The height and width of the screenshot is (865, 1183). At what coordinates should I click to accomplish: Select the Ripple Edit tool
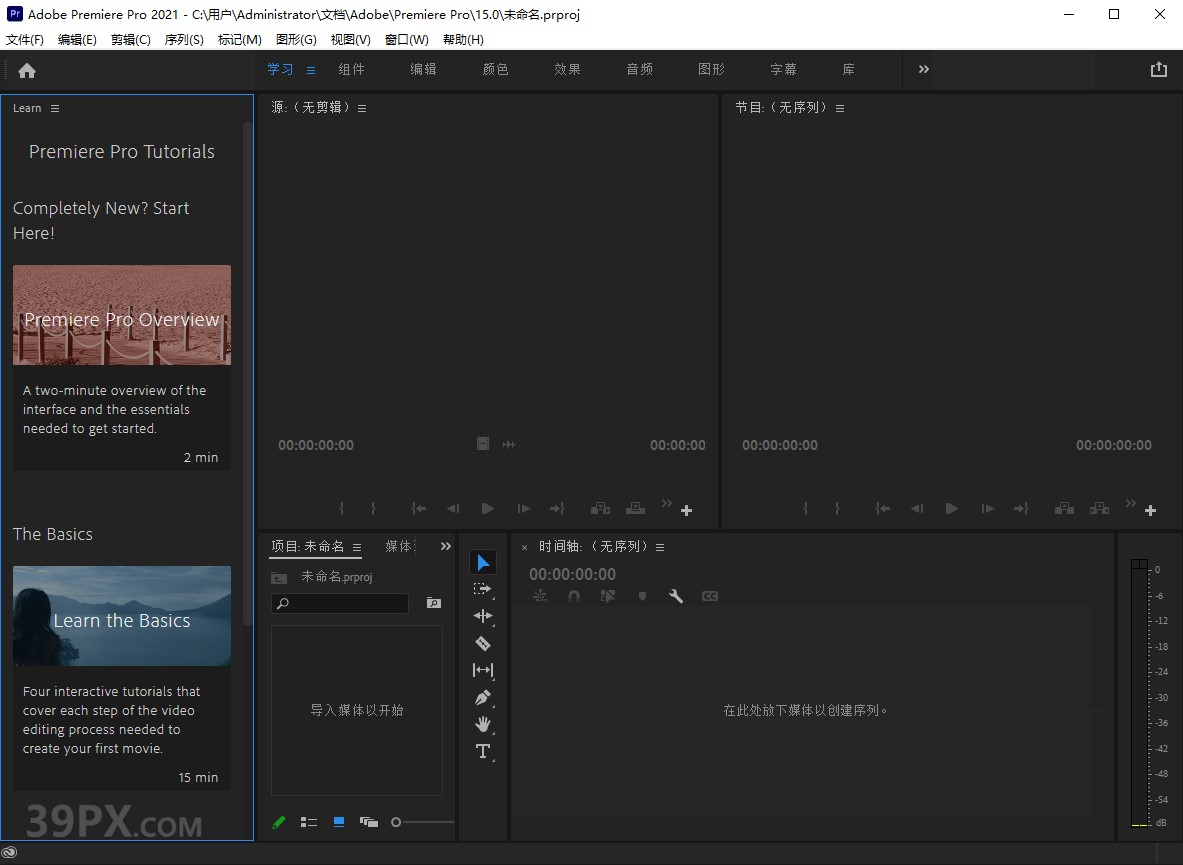click(483, 616)
